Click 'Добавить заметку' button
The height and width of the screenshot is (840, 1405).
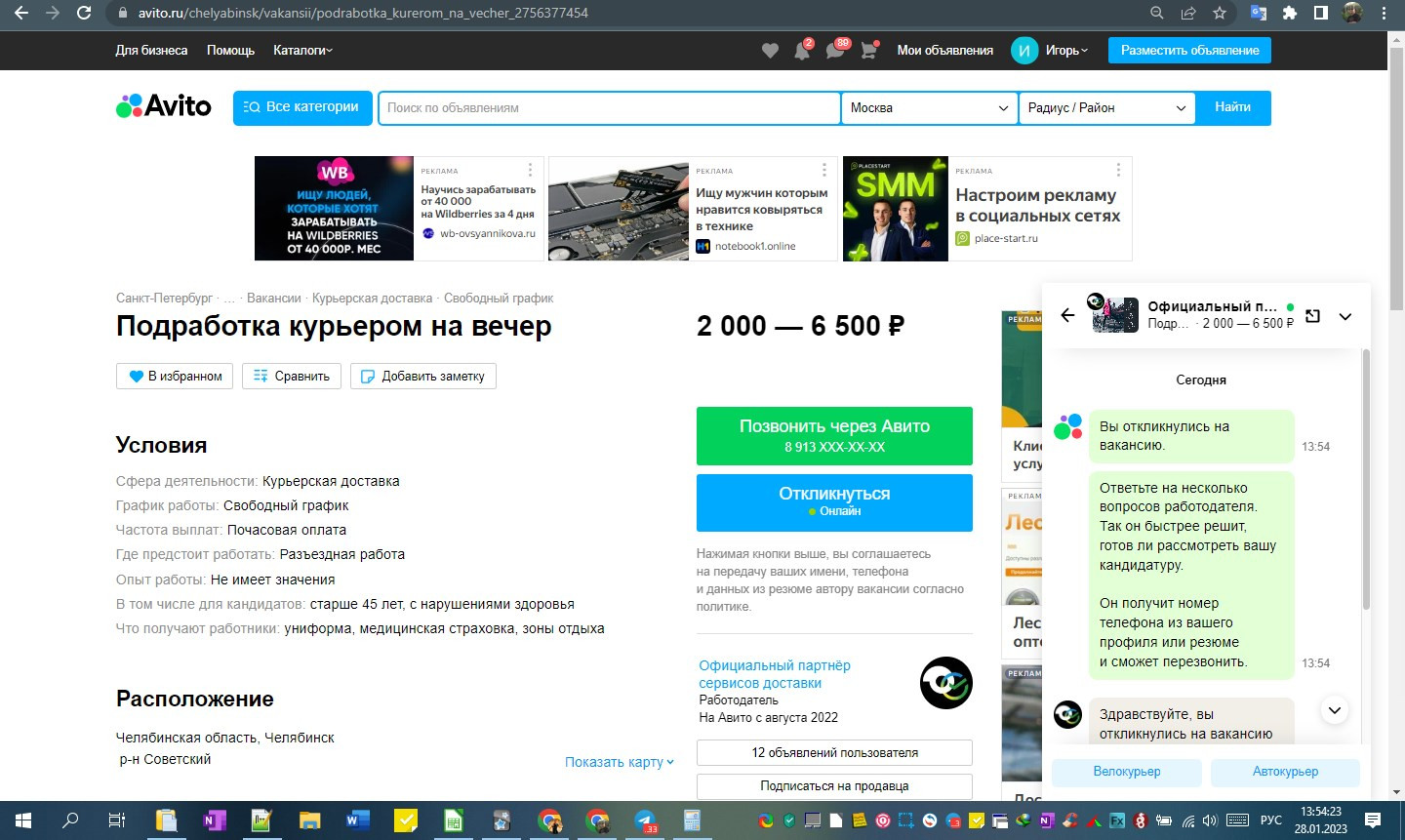[x=423, y=377]
